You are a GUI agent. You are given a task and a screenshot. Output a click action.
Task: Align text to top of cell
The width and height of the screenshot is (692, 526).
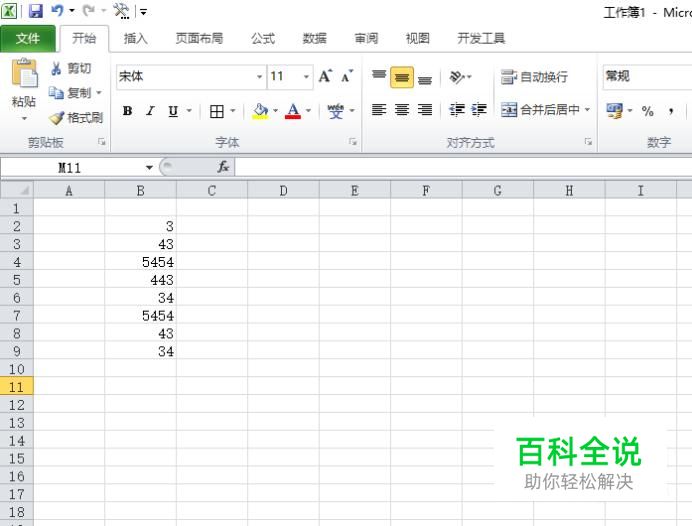point(379,77)
